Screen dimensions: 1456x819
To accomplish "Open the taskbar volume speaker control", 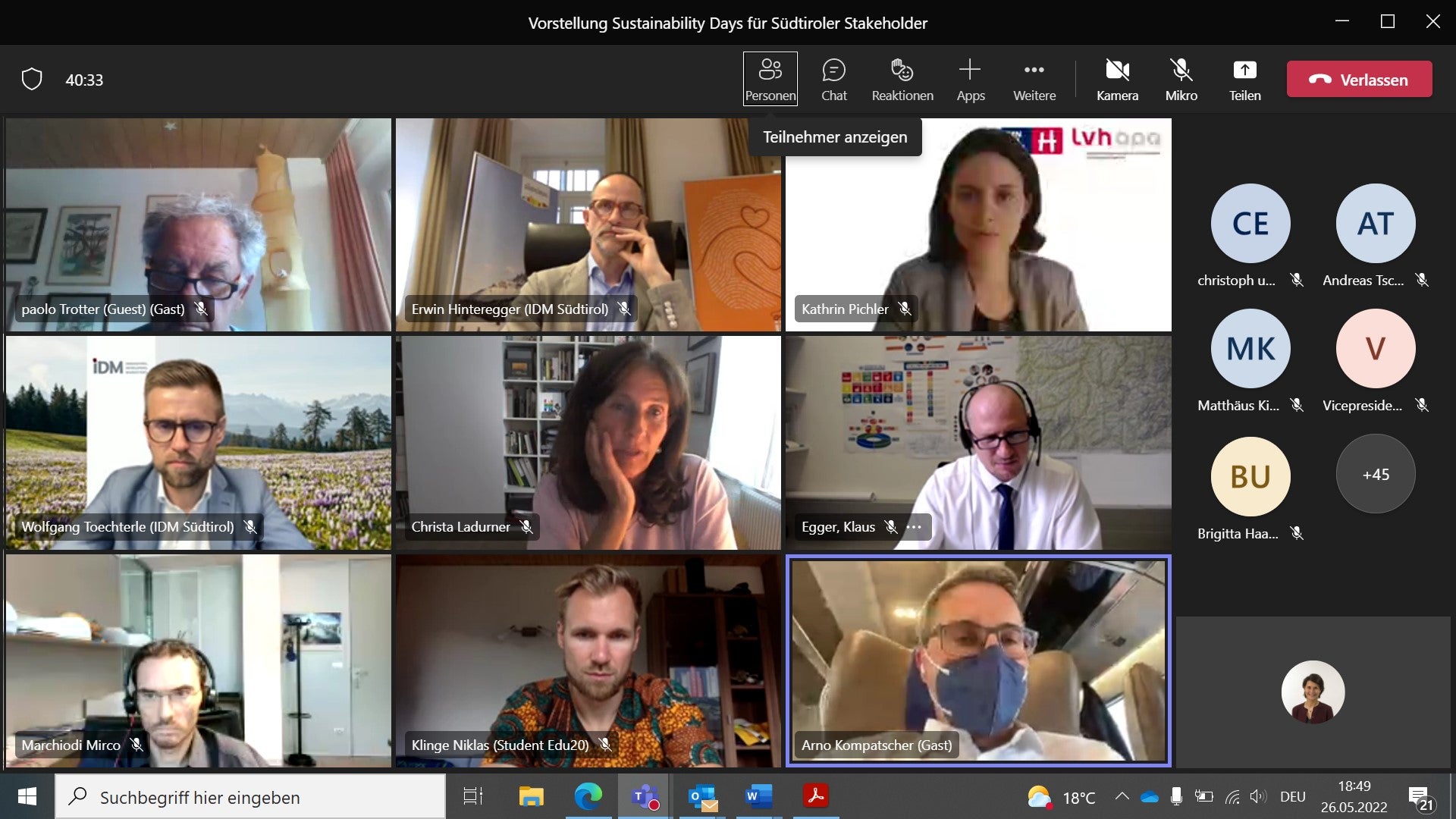I will pyautogui.click(x=1257, y=796).
